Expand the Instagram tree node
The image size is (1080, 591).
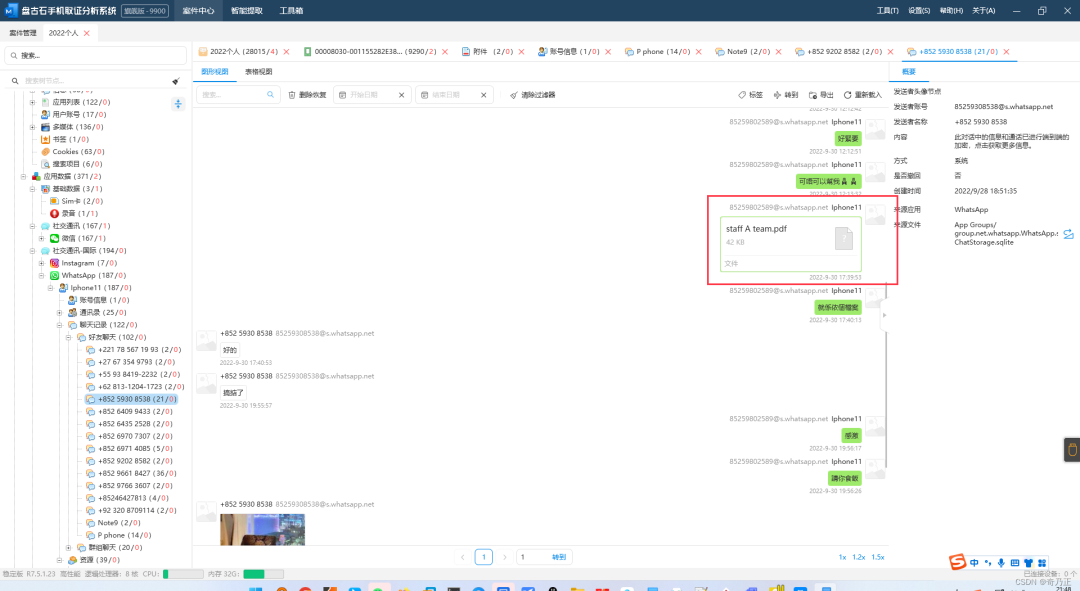pos(41,263)
